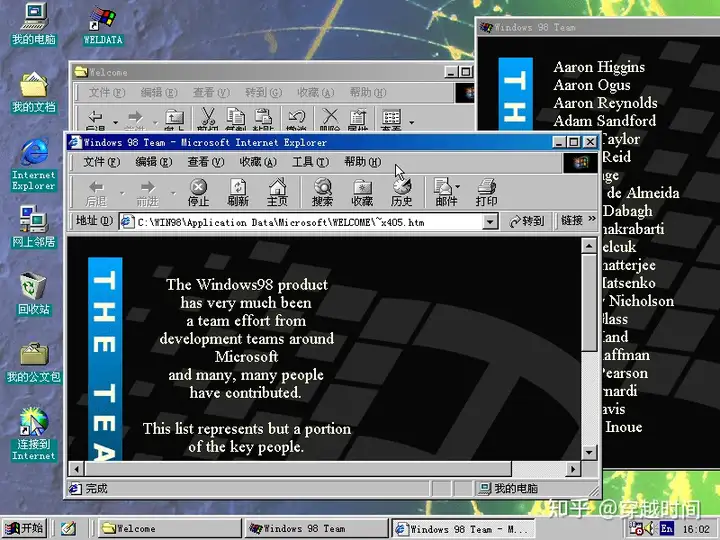This screenshot has height=540, width=720.
Task: Open the 编辑 menu in Internet Explorer
Action: tap(153, 162)
